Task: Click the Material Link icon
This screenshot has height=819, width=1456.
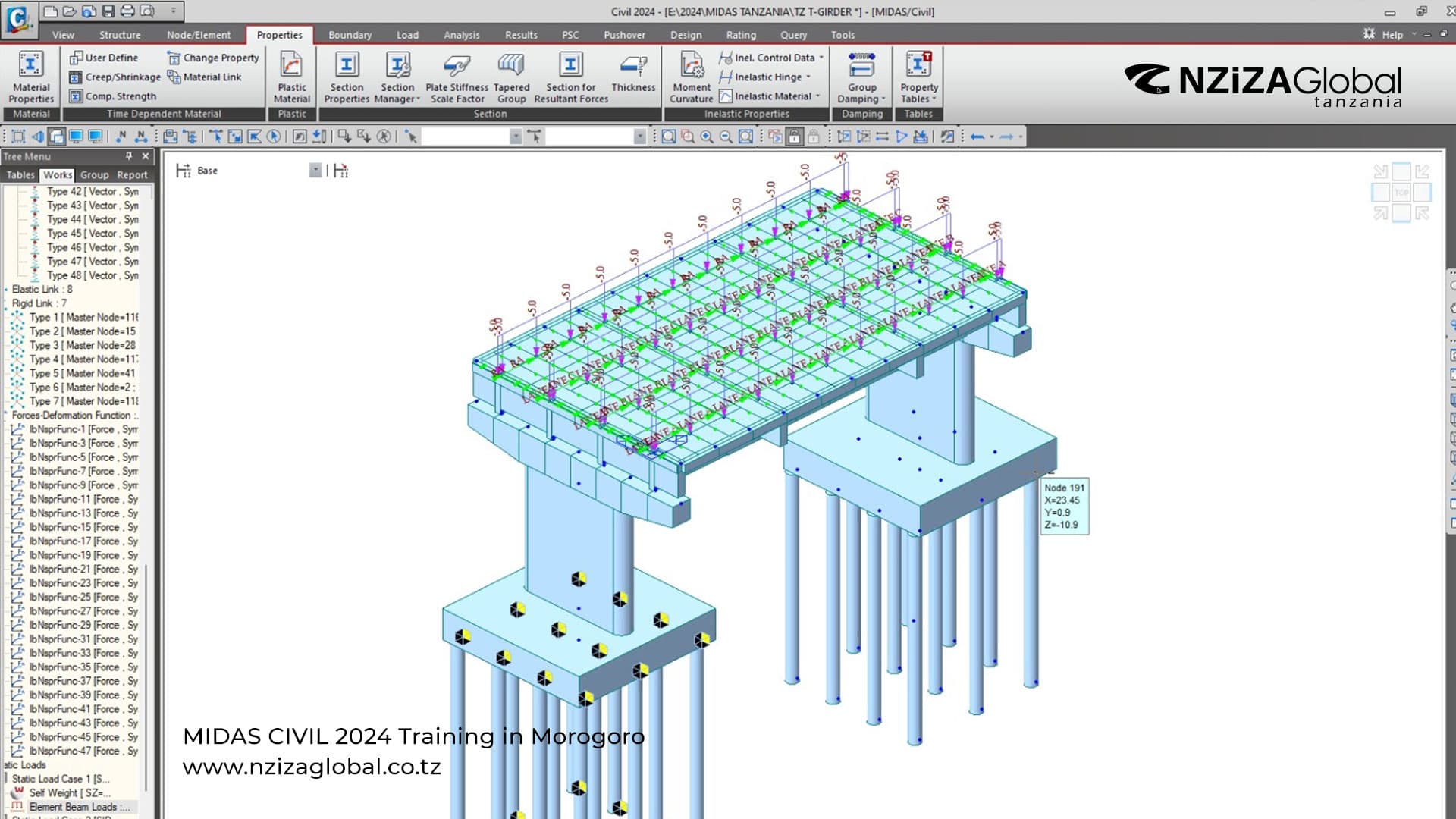Action: (174, 77)
